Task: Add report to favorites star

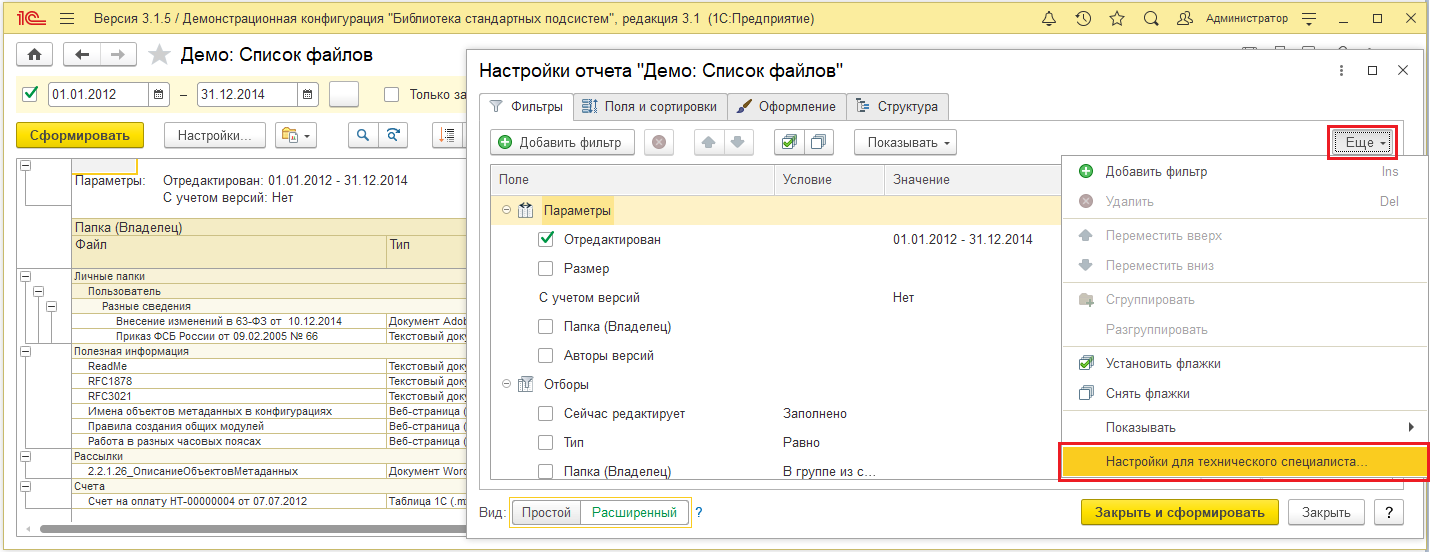Action: pos(159,55)
